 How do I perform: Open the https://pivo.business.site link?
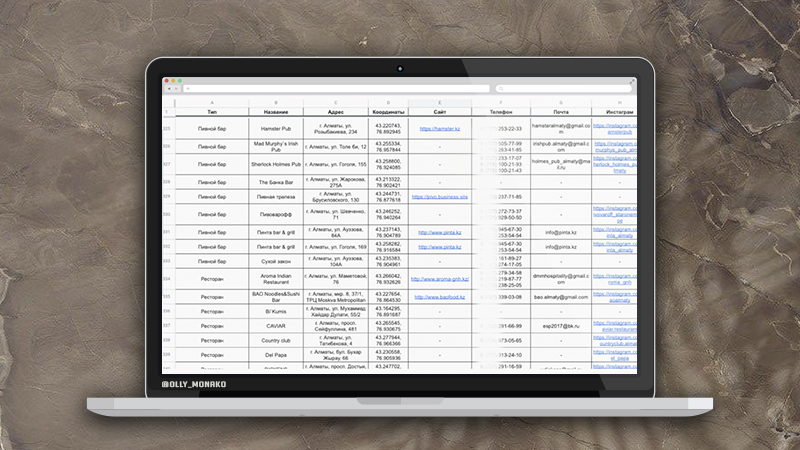click(x=440, y=197)
